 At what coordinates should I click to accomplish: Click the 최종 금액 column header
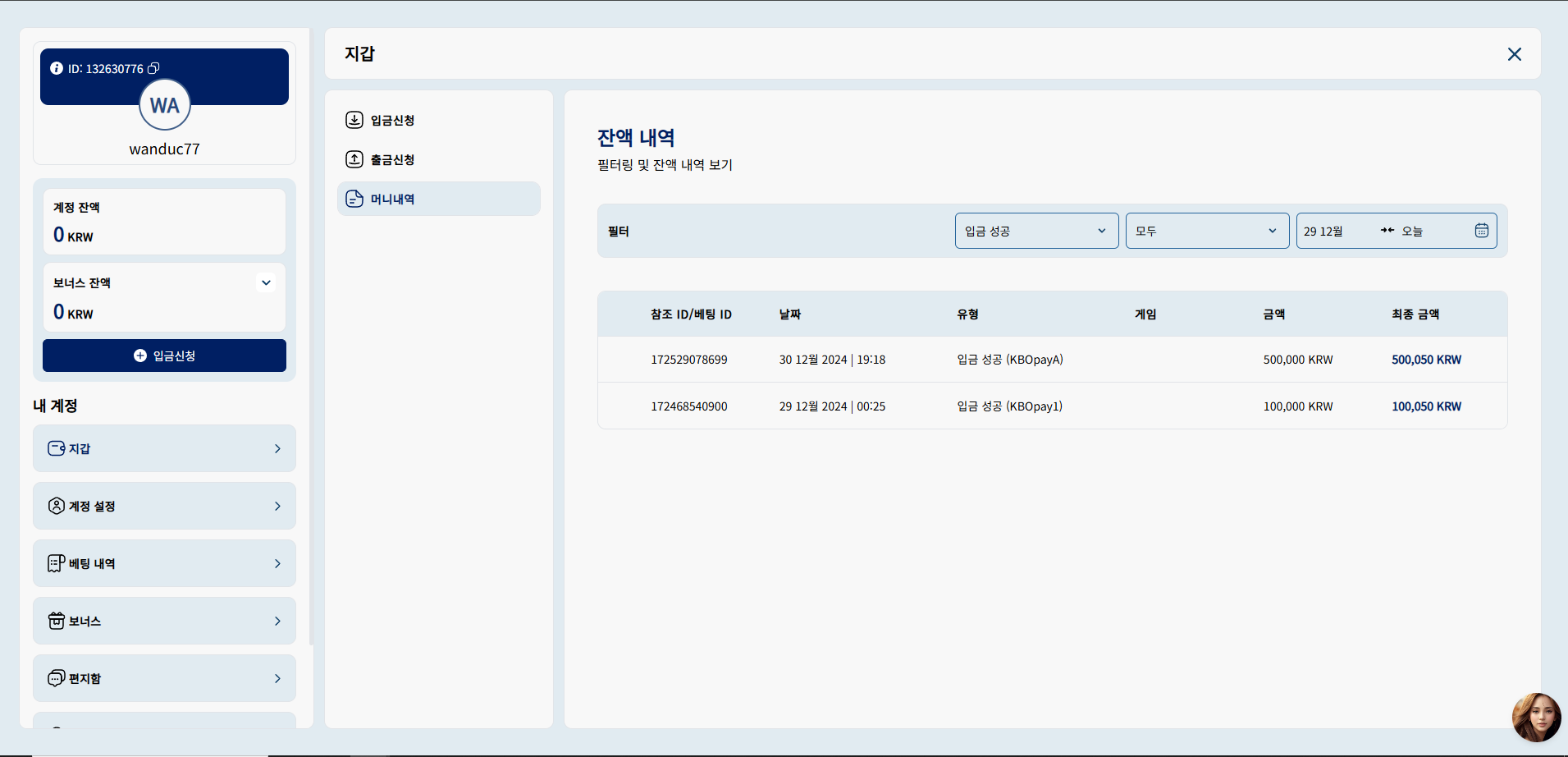(1415, 314)
